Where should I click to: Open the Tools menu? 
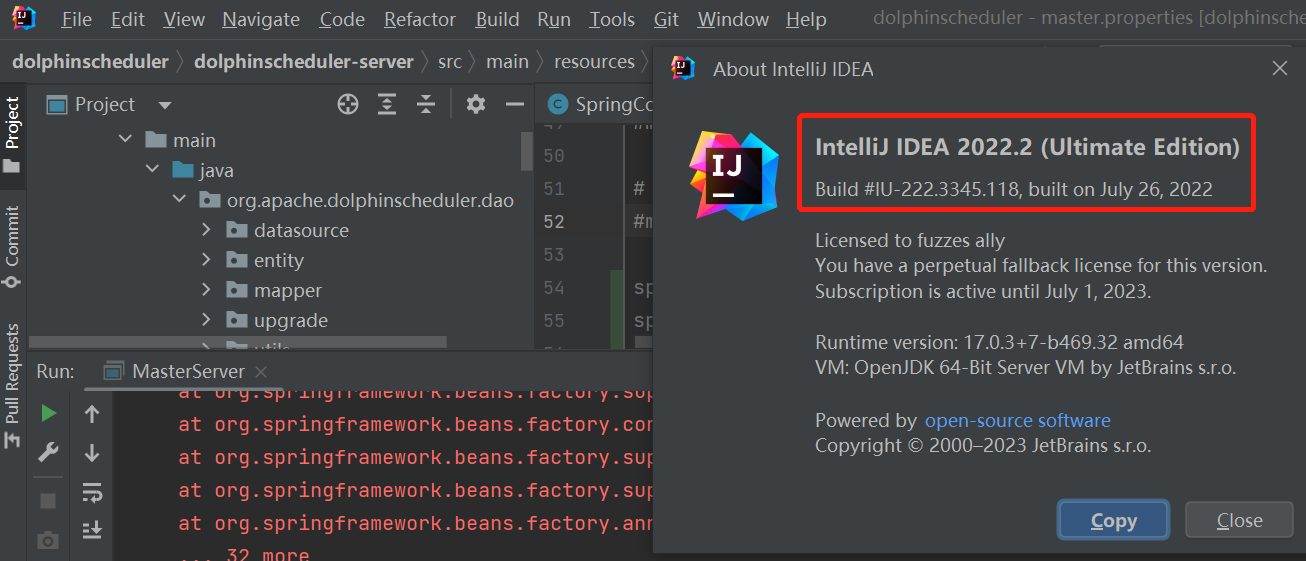[x=612, y=19]
